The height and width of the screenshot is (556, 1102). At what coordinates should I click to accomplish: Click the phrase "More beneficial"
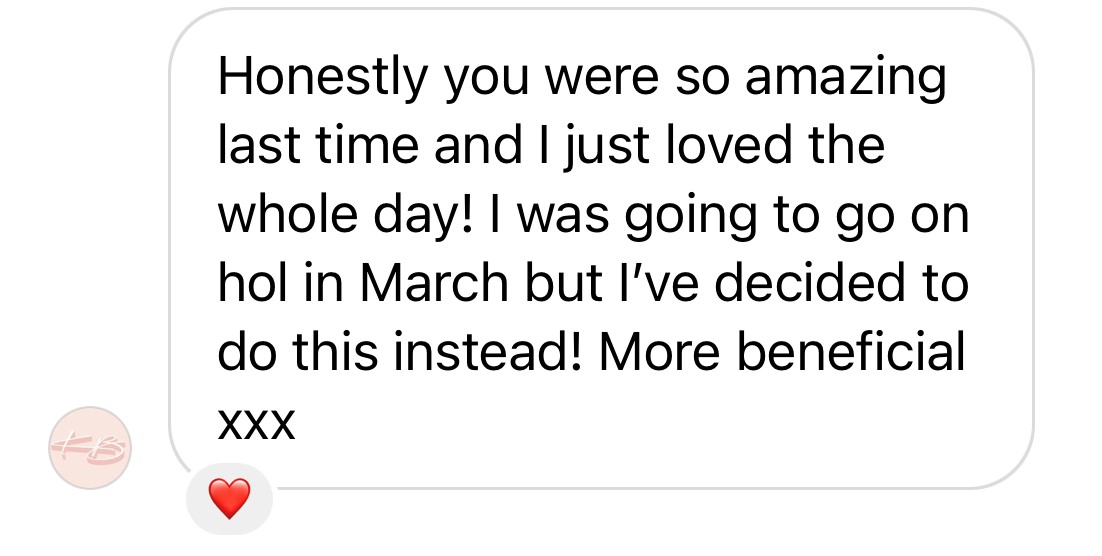tap(783, 355)
